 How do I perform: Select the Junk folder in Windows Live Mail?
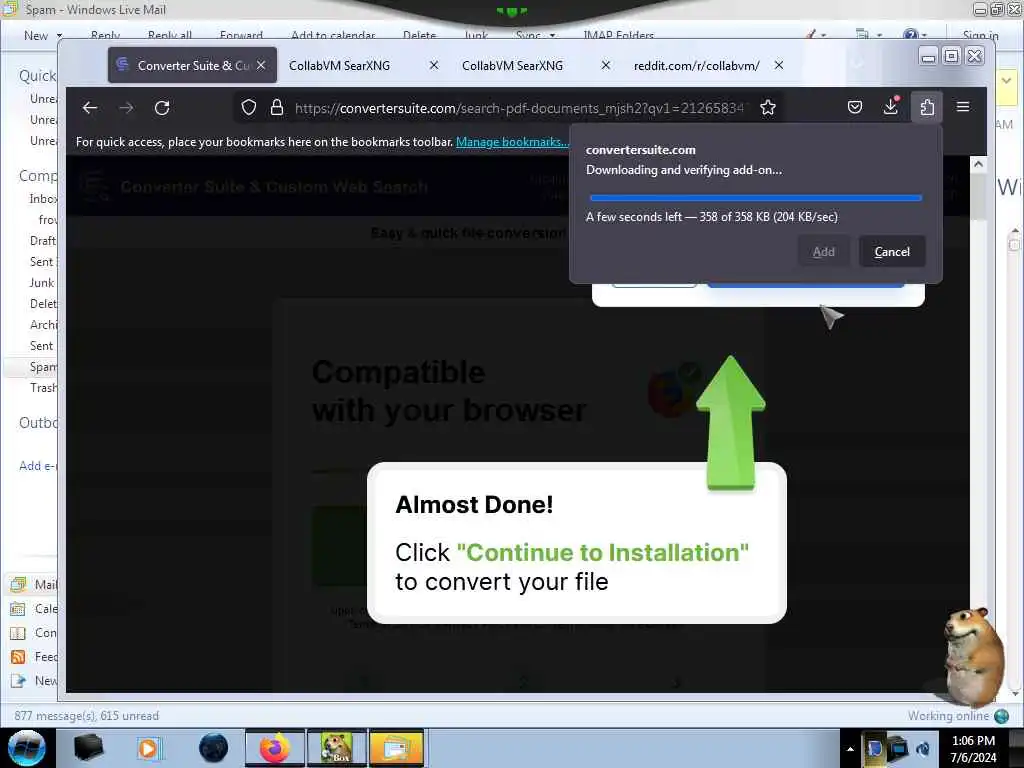[42, 283]
